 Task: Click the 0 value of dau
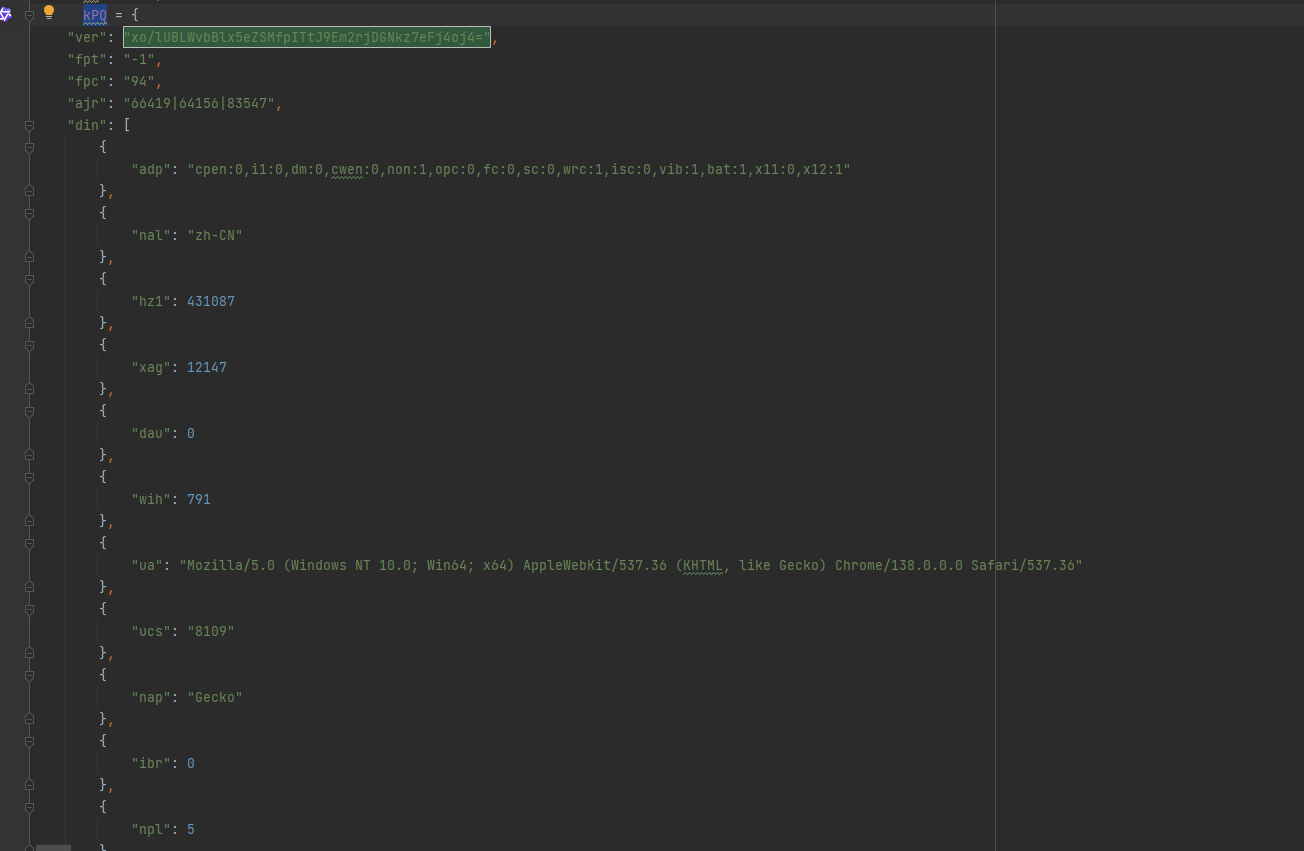tap(191, 433)
